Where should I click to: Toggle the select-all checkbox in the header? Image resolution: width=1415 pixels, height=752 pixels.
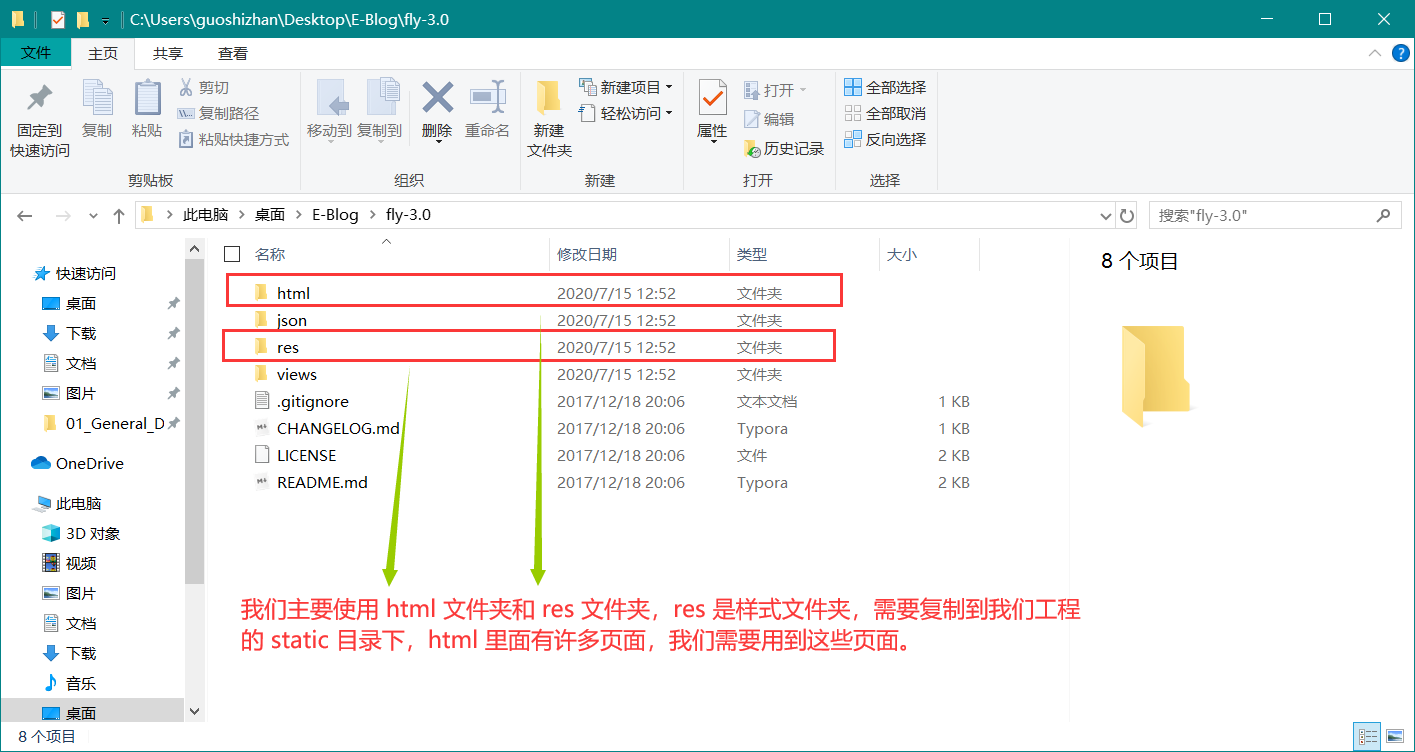[232, 254]
